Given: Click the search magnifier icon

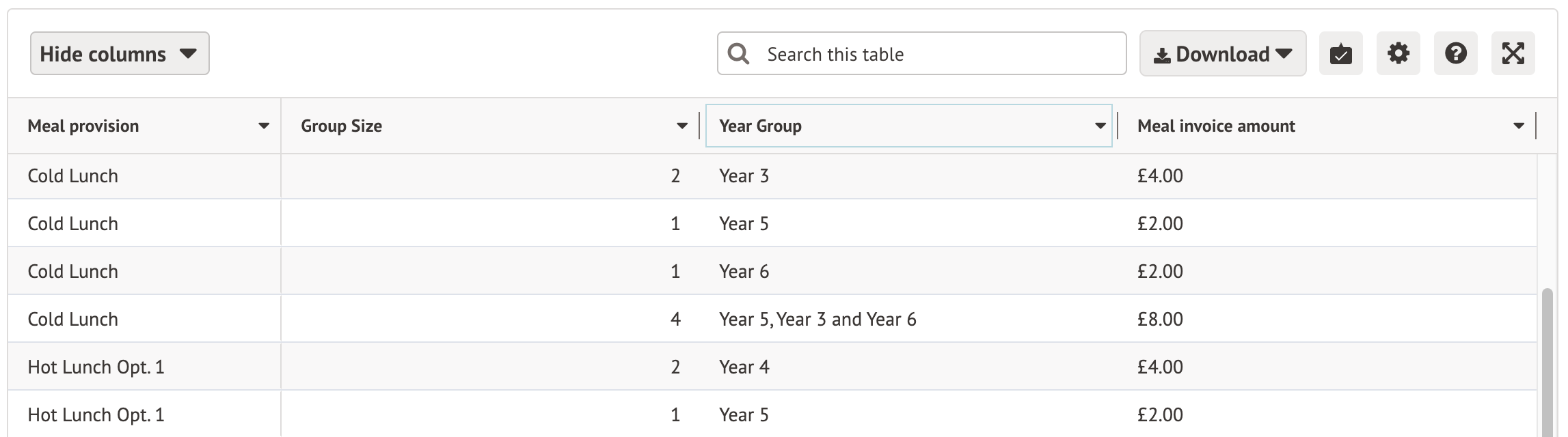Looking at the screenshot, I should pyautogui.click(x=739, y=53).
